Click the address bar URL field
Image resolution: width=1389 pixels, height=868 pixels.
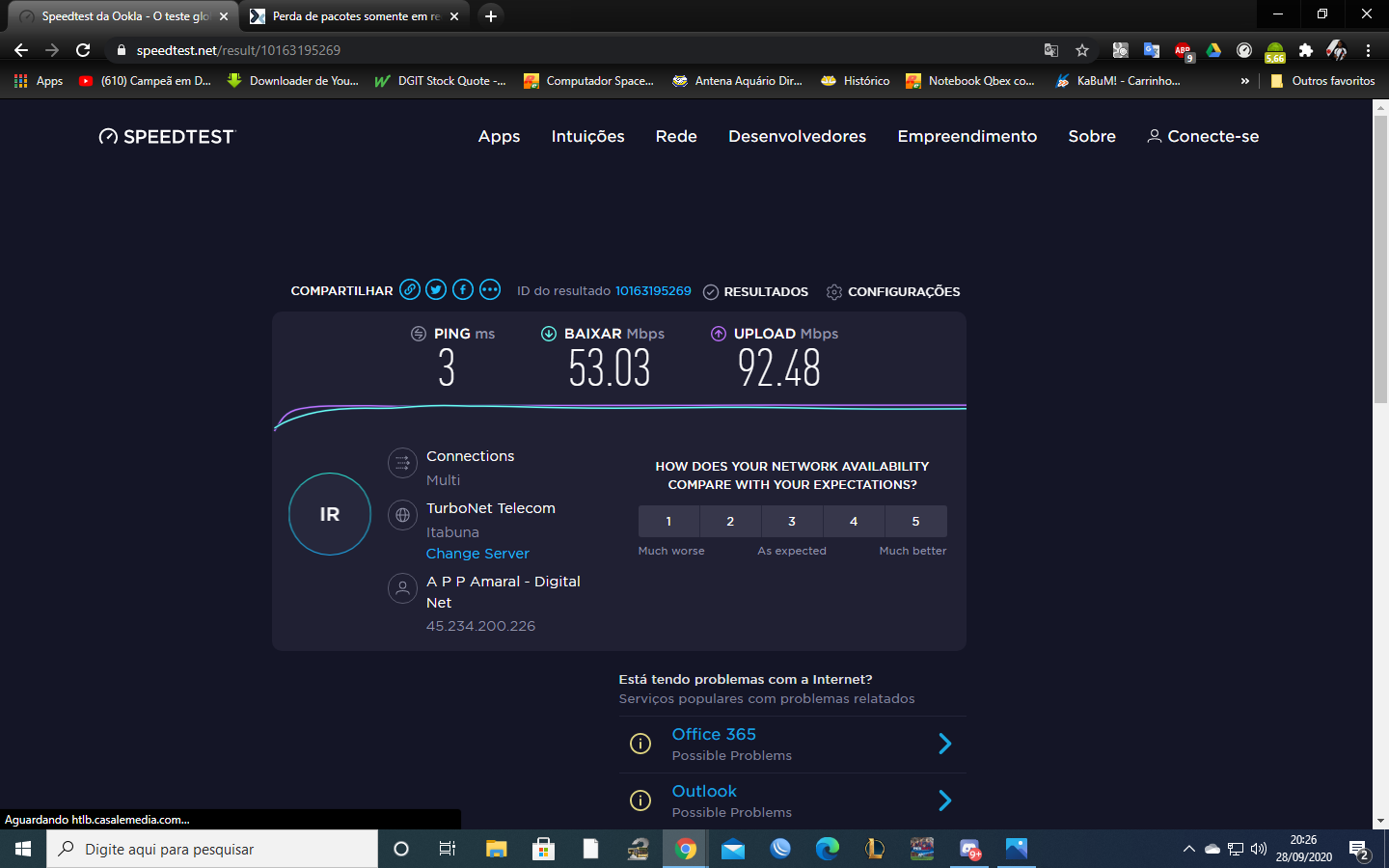(x=579, y=50)
